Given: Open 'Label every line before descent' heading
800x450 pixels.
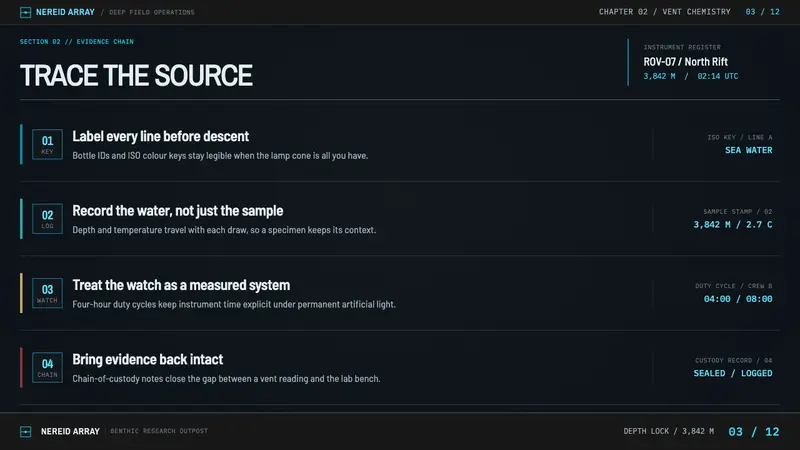Looking at the screenshot, I should (161, 136).
